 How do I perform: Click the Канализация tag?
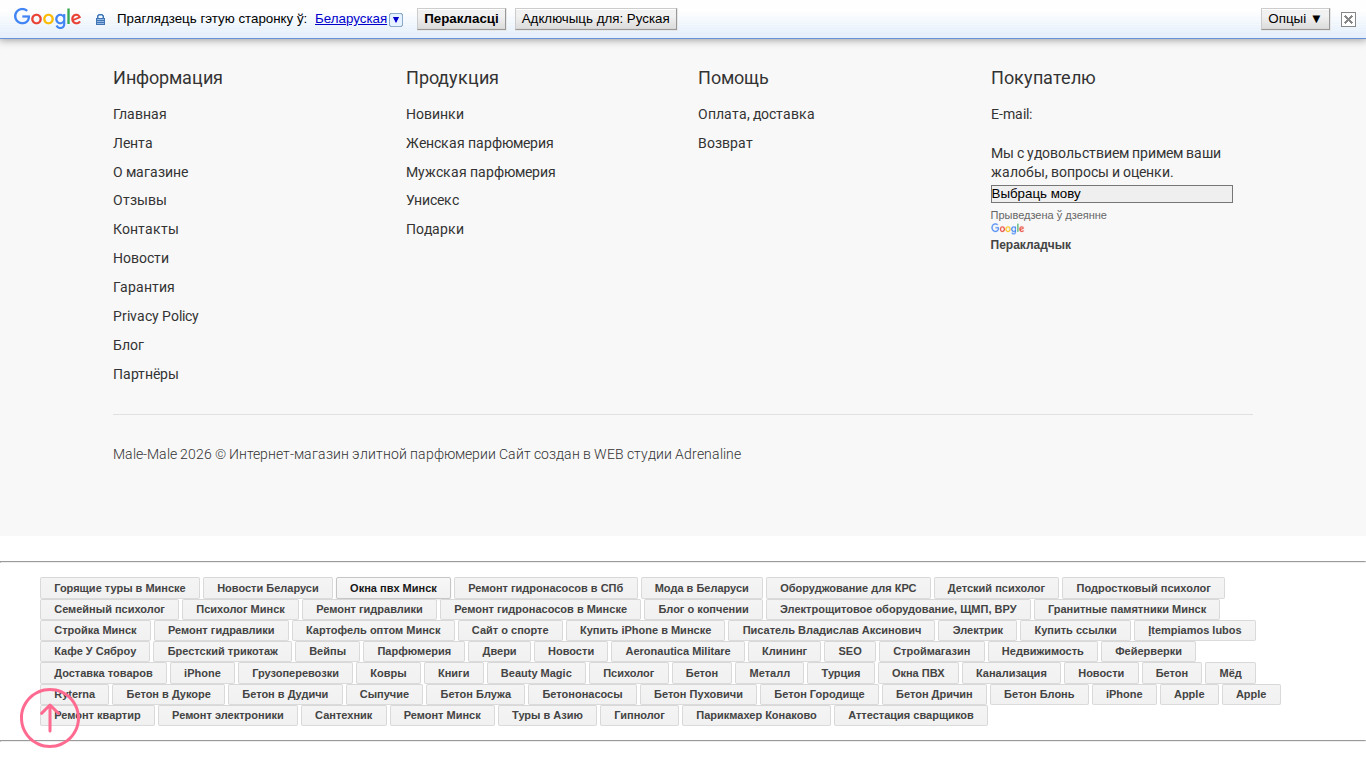point(1011,673)
